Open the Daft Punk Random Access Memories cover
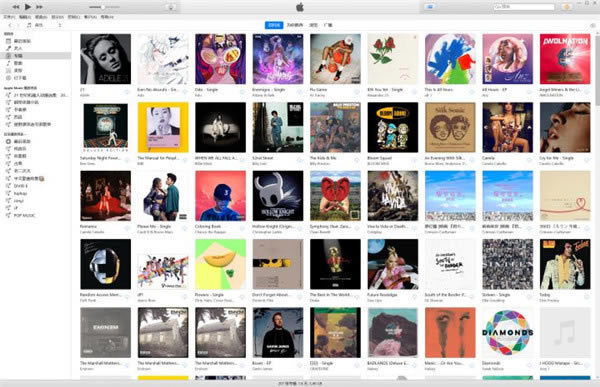 point(106,264)
